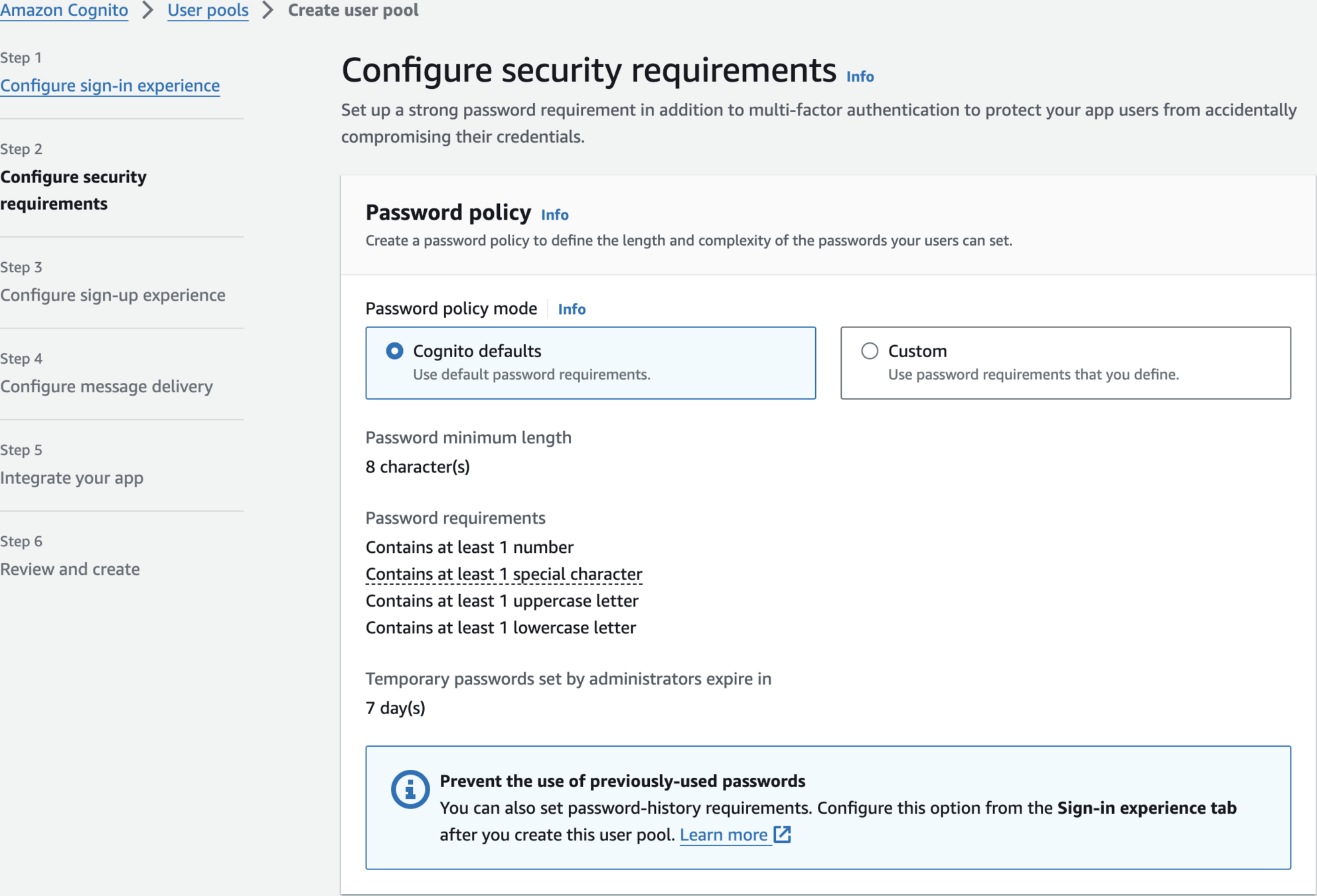Select Review and create step
This screenshot has height=896, width=1317.
click(x=70, y=569)
